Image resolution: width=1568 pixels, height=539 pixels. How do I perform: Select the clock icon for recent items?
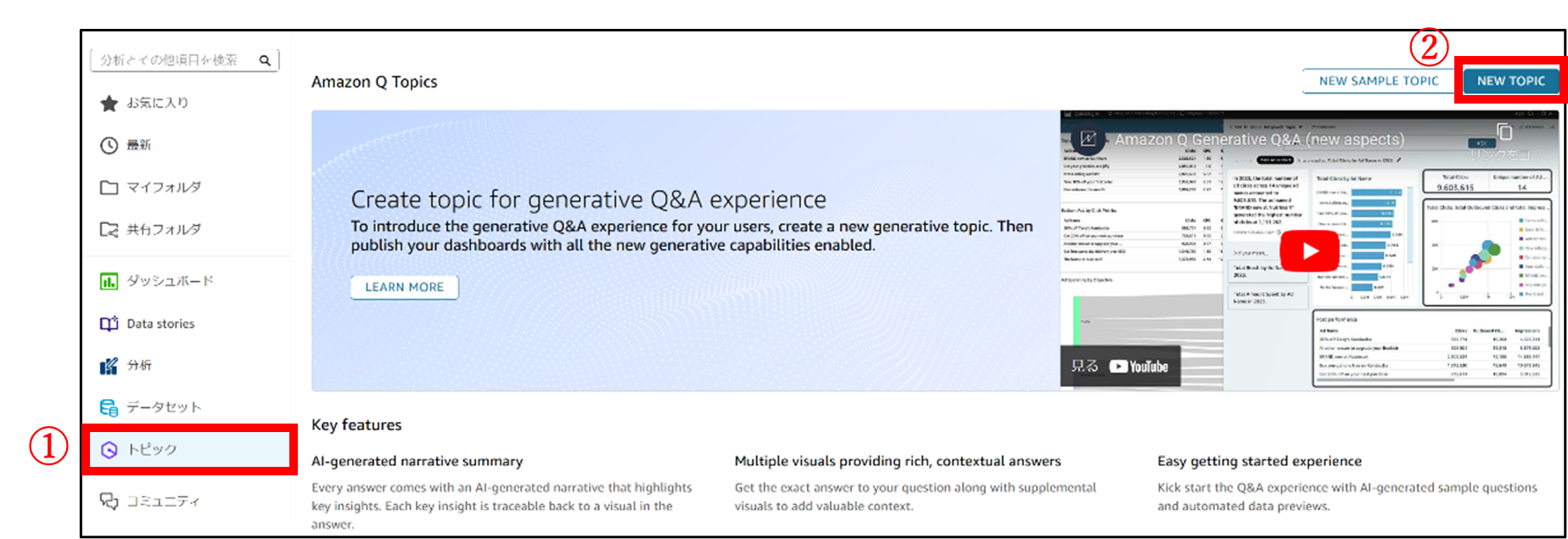[x=109, y=145]
